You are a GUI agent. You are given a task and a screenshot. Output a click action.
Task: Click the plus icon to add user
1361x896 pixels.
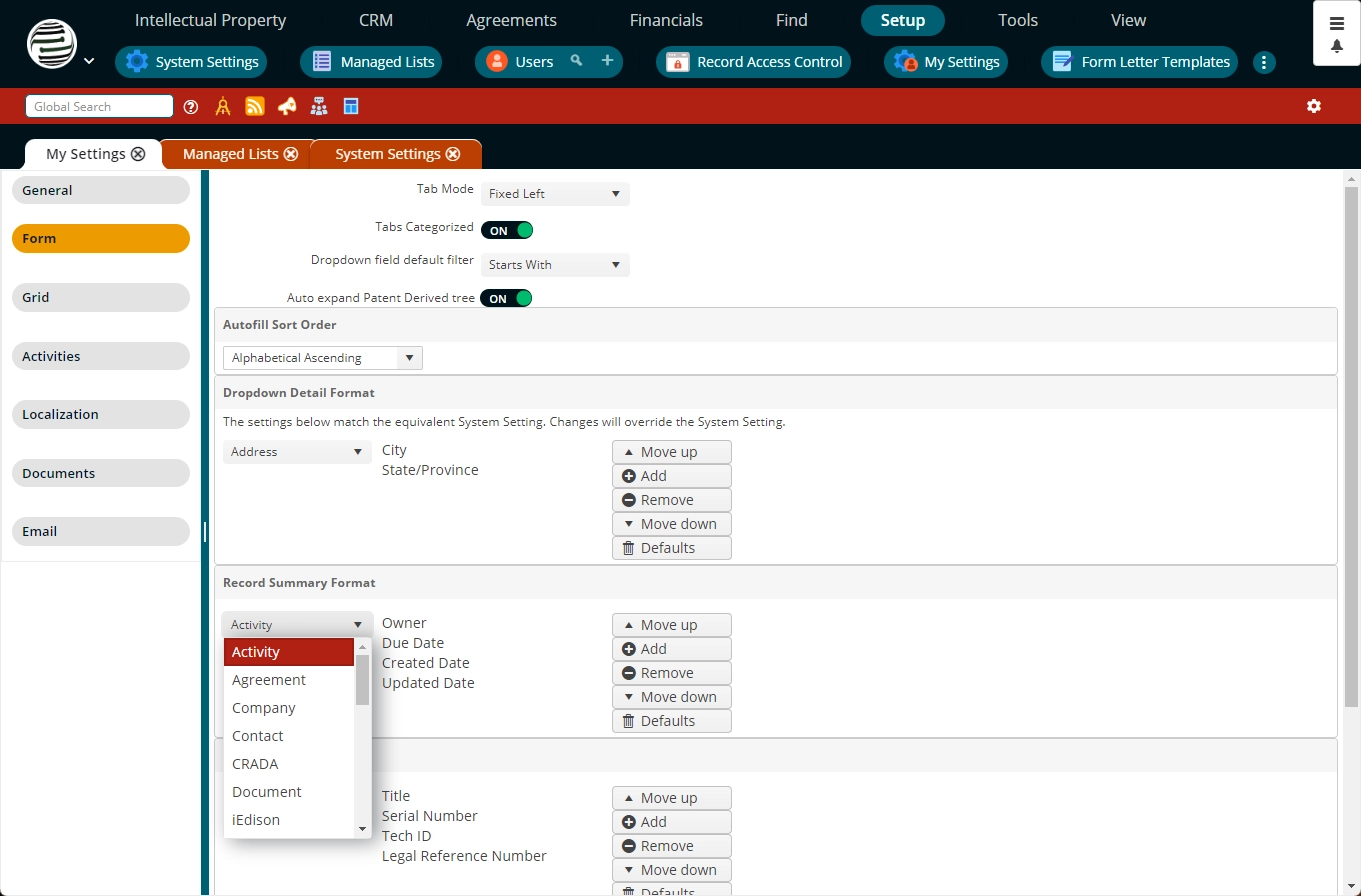pos(607,61)
